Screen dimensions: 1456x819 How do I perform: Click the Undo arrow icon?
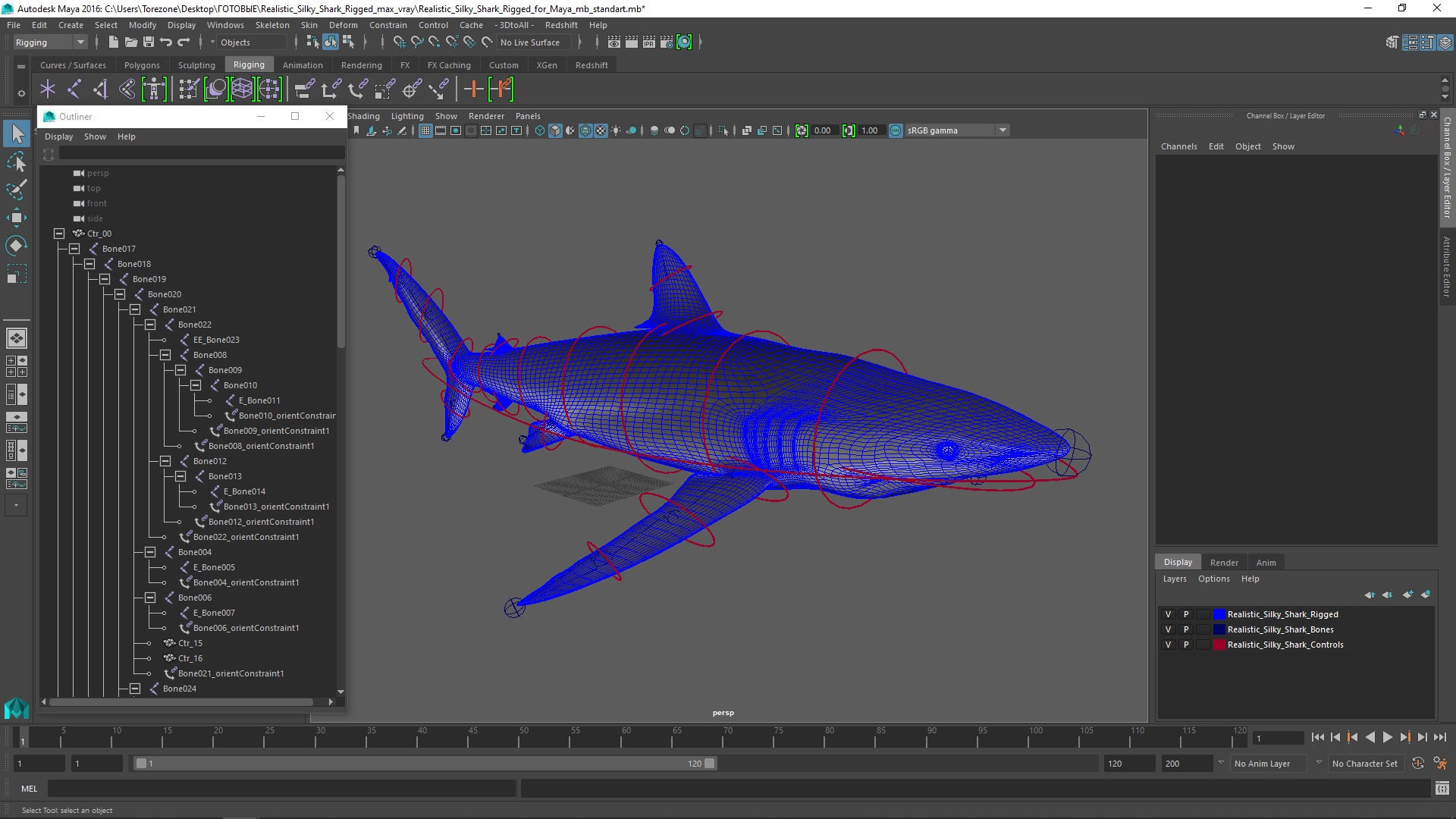pyautogui.click(x=166, y=42)
